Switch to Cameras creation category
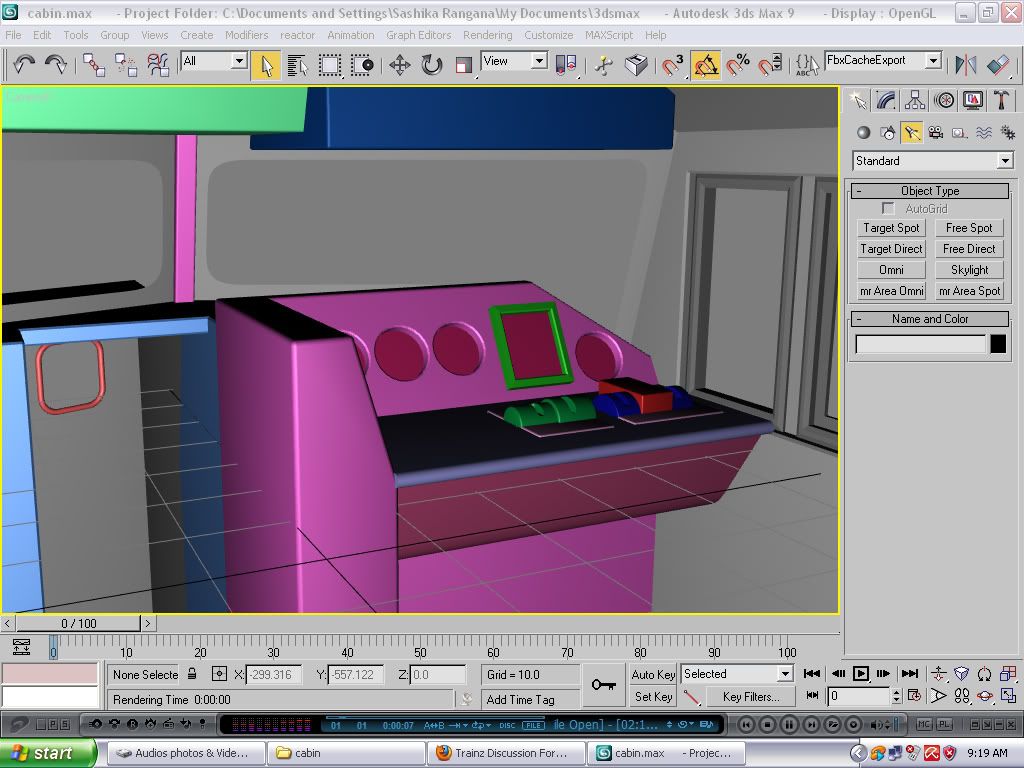 pyautogui.click(x=936, y=133)
